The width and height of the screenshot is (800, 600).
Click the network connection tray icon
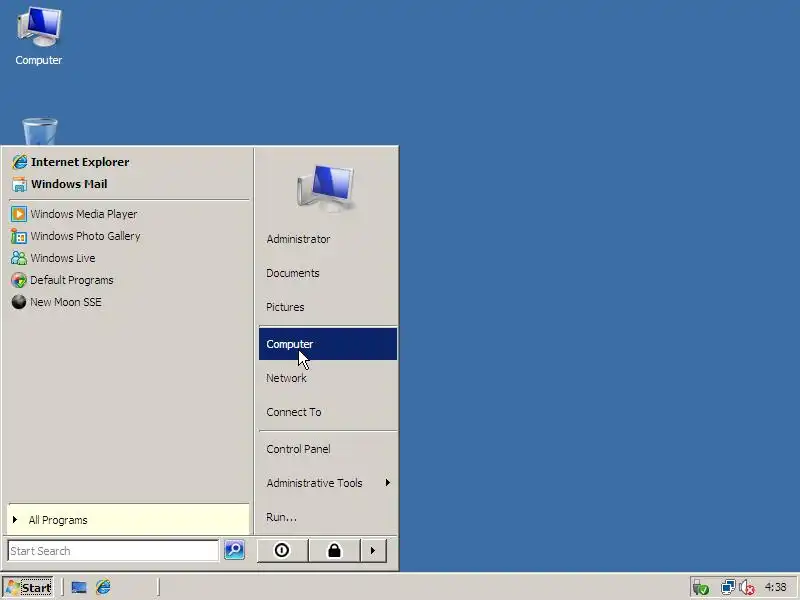pyautogui.click(x=728, y=588)
